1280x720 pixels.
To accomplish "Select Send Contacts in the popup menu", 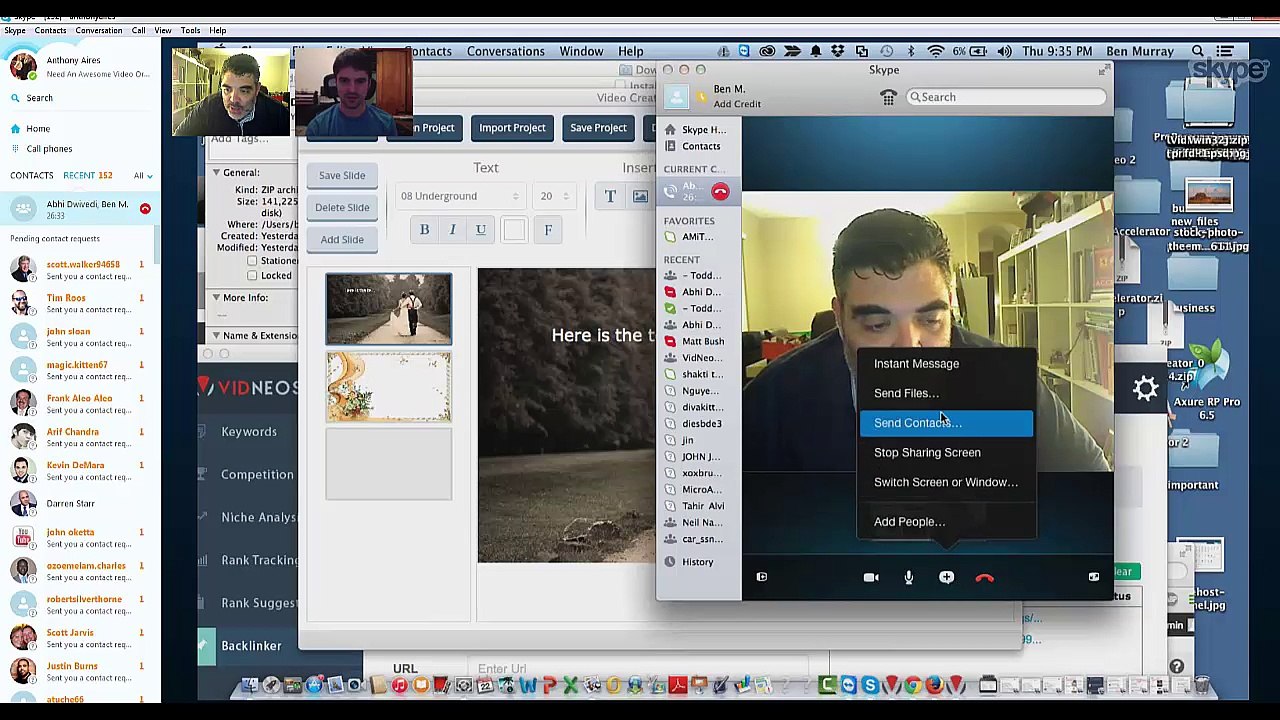I will [x=946, y=423].
